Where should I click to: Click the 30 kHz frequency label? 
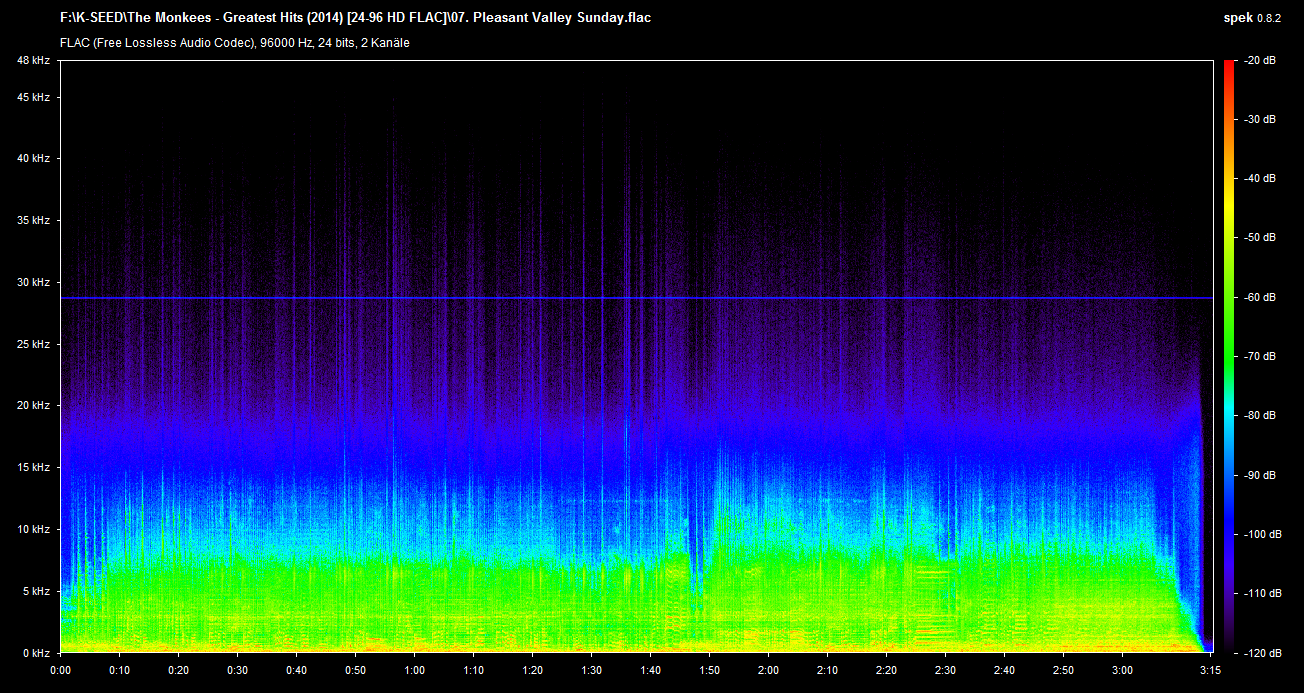[x=33, y=282]
